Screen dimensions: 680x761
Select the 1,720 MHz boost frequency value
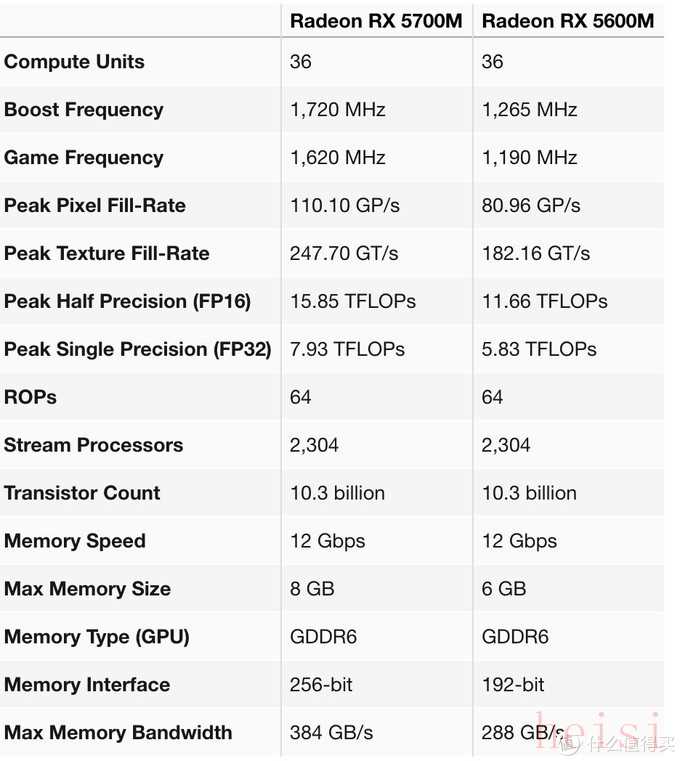pos(337,110)
